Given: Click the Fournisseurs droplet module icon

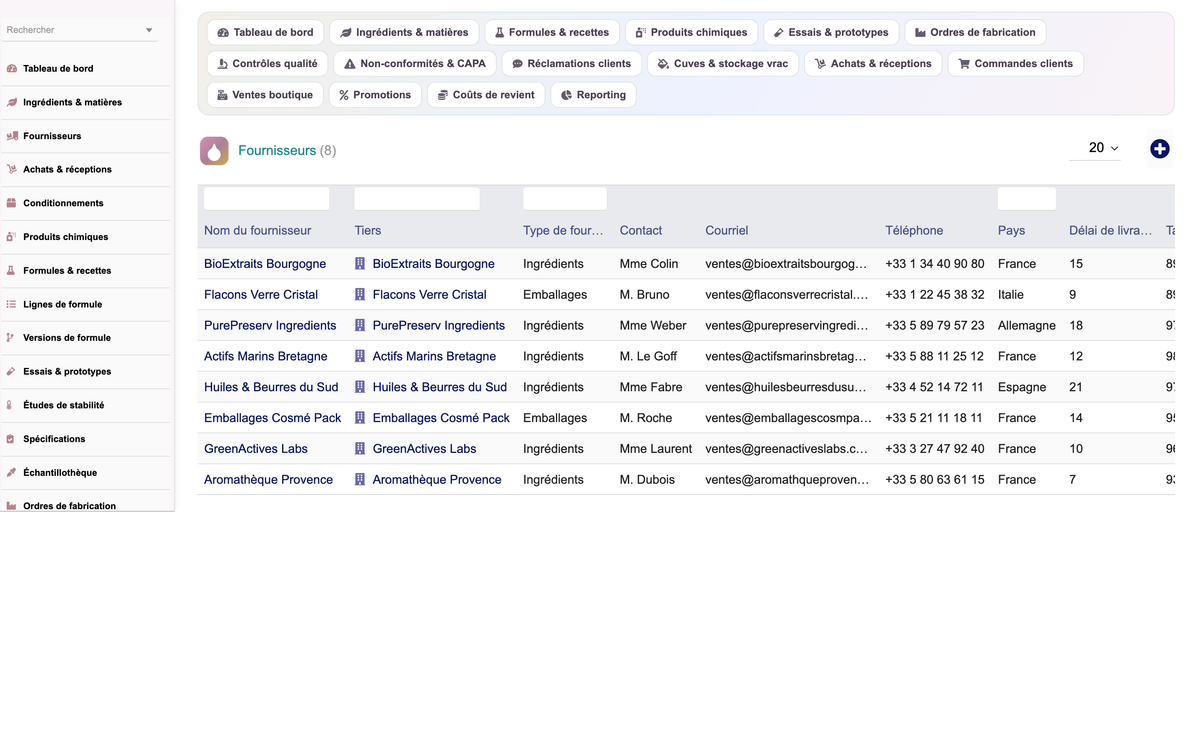Looking at the screenshot, I should 214,151.
